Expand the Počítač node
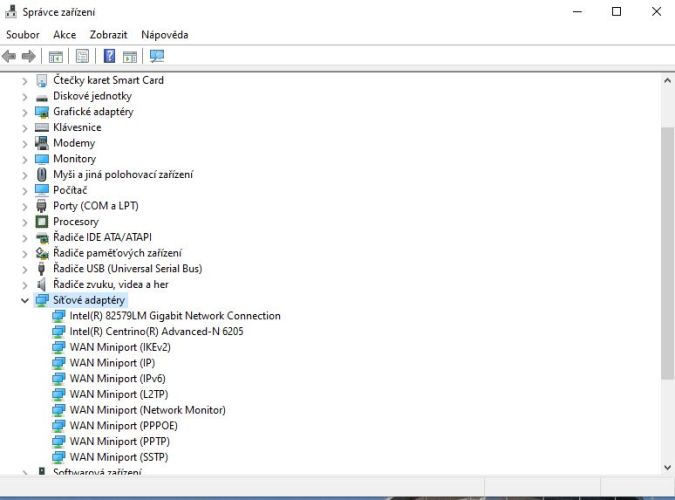Image resolution: width=675 pixels, height=500 pixels. [x=25, y=191]
